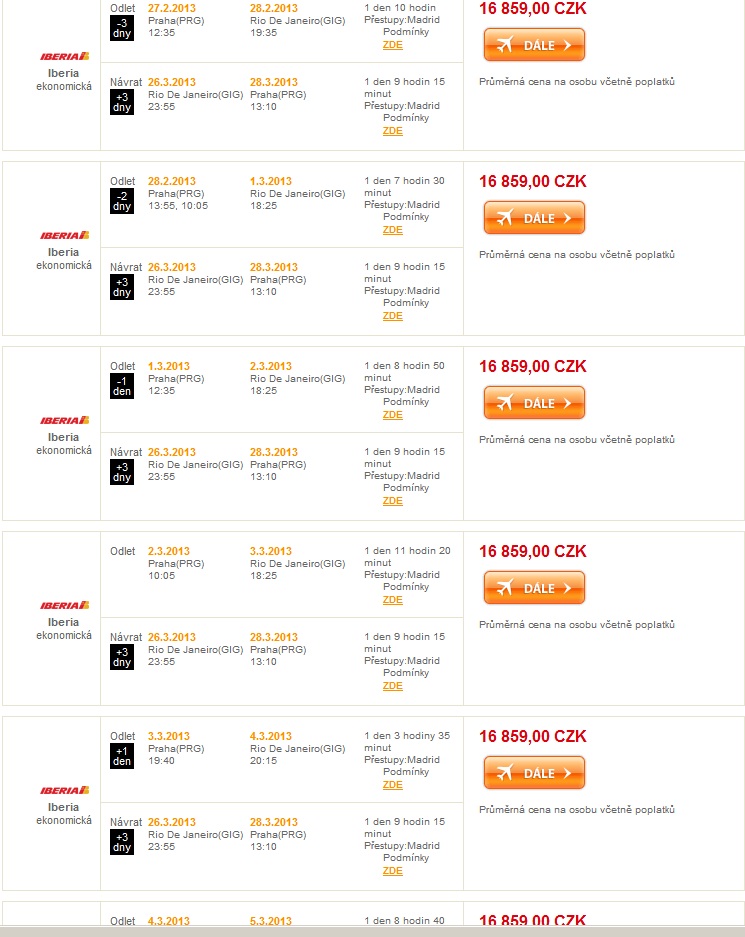Screen dimensions: 745x937
Task: Click the -2 dny badge icon
Action: point(122,201)
